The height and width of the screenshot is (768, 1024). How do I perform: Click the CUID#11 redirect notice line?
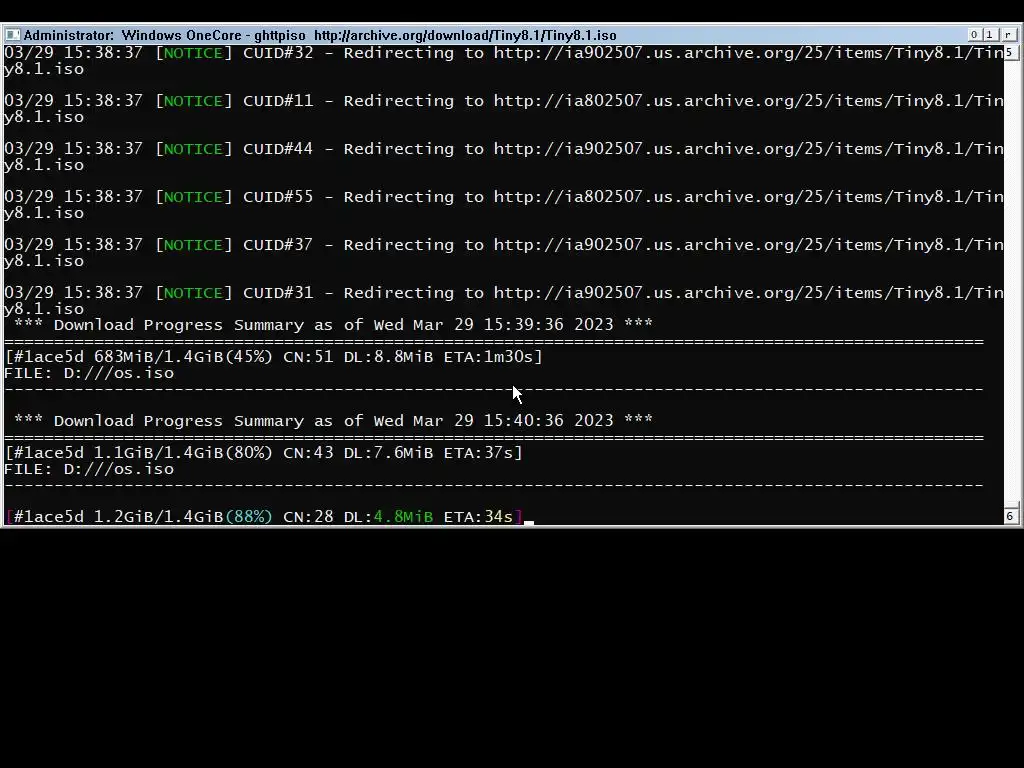(x=503, y=108)
